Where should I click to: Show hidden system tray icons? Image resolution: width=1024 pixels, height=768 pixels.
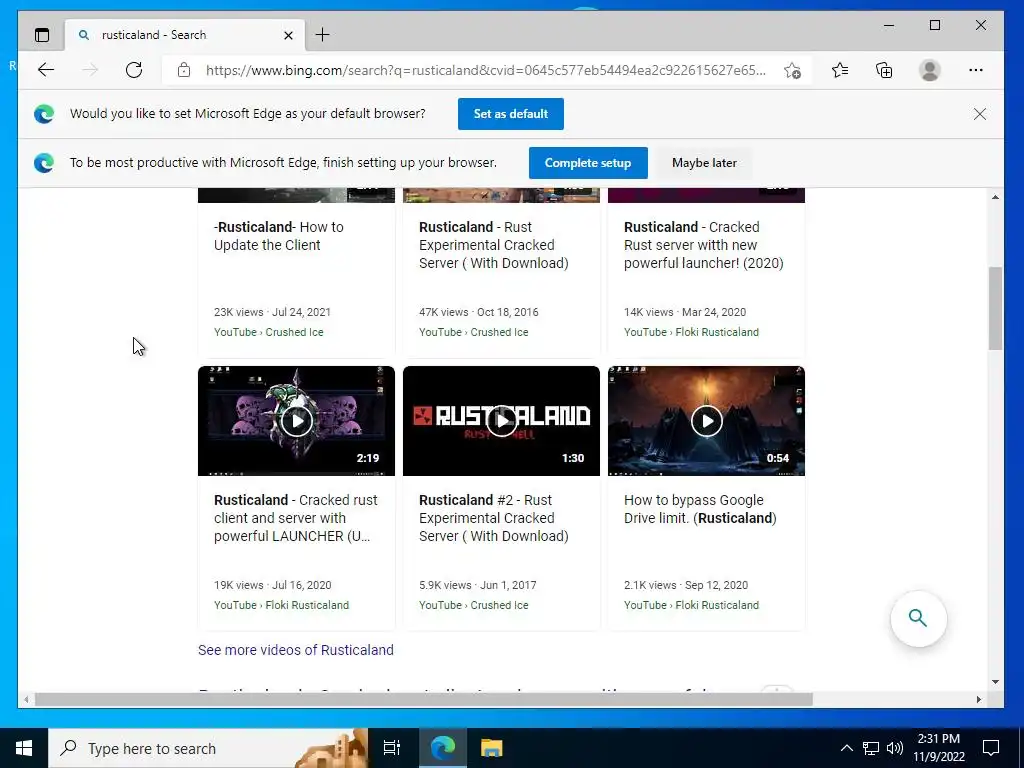[x=846, y=748]
